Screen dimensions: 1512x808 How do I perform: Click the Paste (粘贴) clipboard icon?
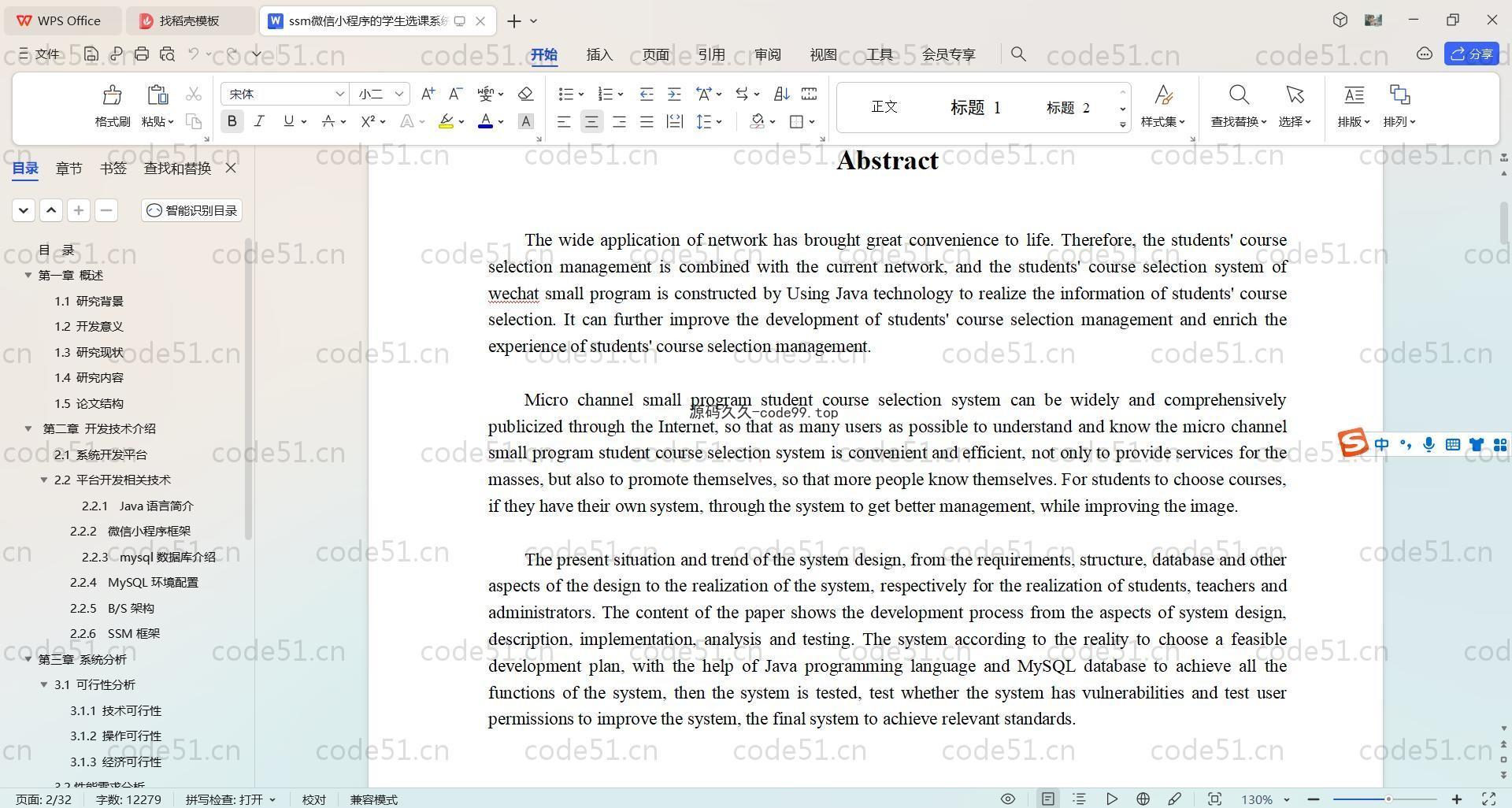[157, 95]
